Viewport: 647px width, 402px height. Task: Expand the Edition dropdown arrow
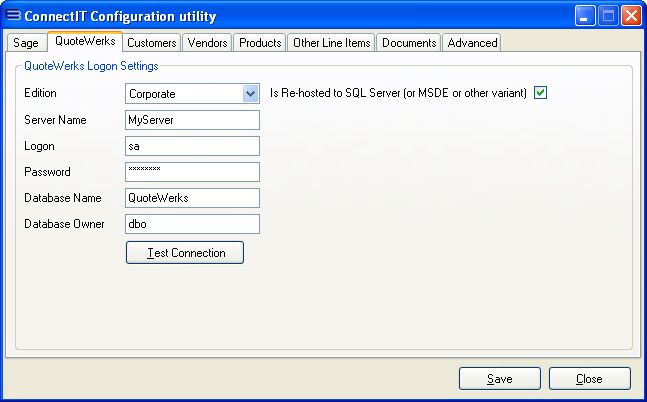click(x=250, y=94)
